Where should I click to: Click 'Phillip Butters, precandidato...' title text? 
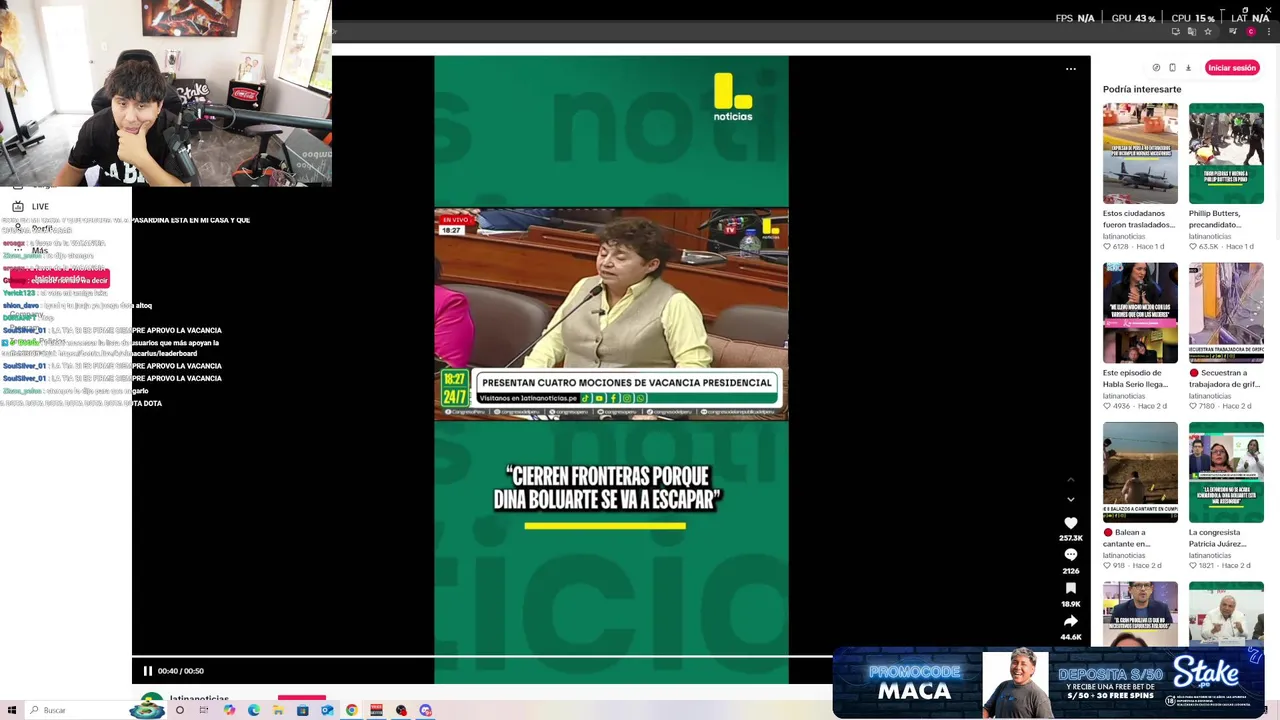click(x=1216, y=219)
